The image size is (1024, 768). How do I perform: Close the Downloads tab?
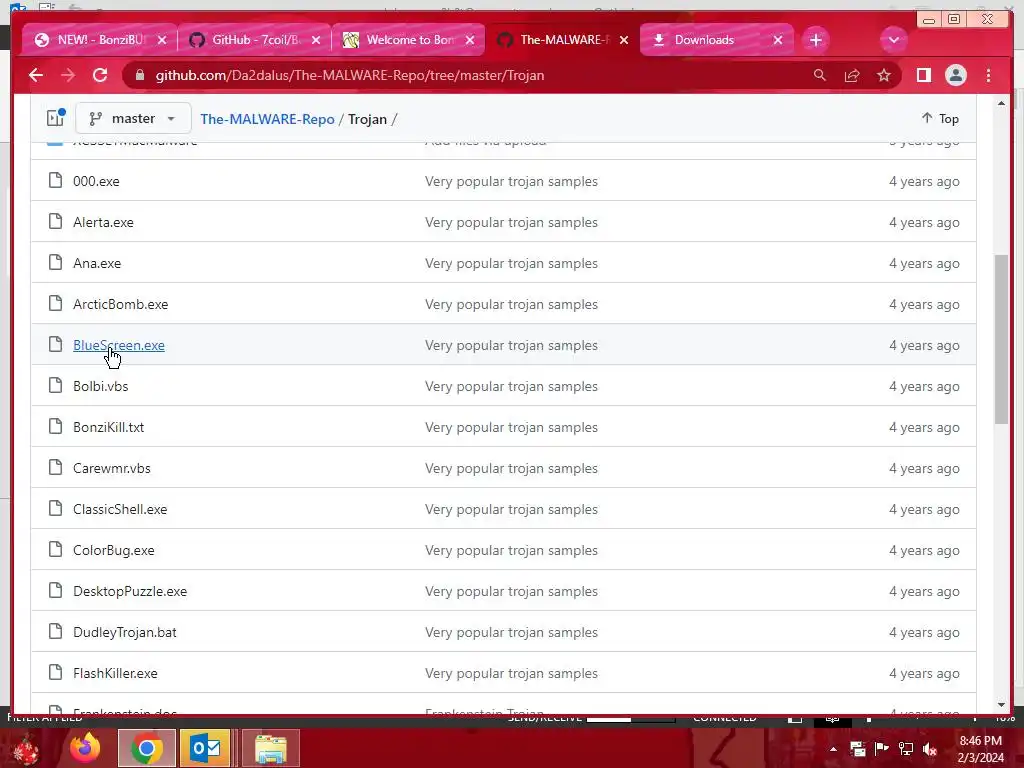pyautogui.click(x=778, y=40)
